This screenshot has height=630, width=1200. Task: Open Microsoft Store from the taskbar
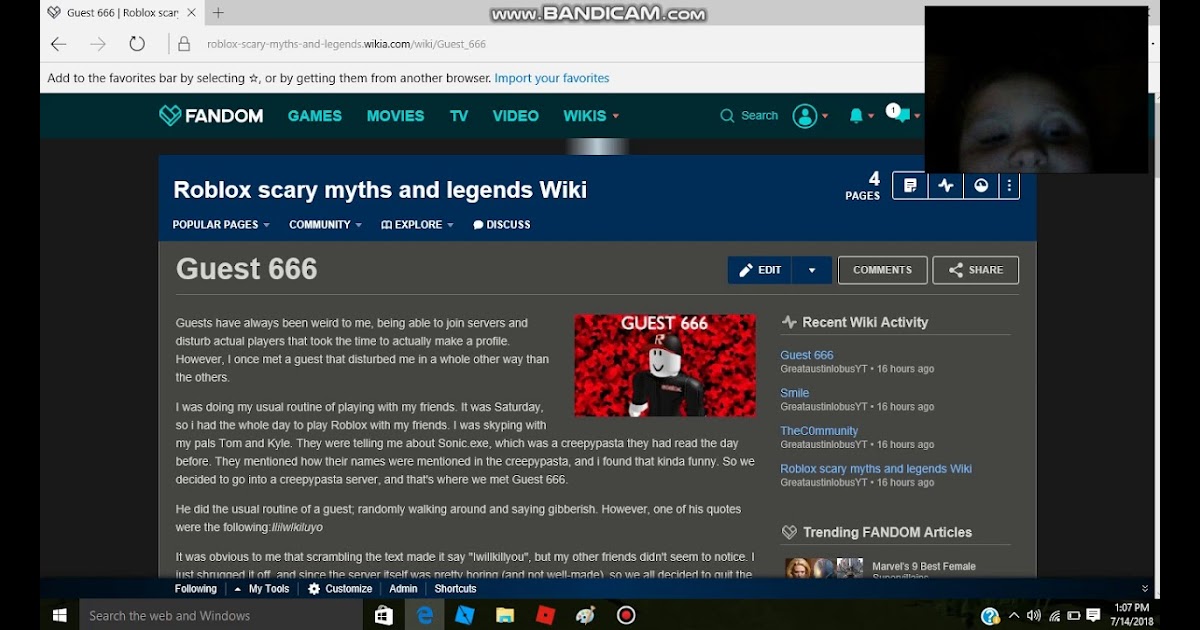coord(384,616)
